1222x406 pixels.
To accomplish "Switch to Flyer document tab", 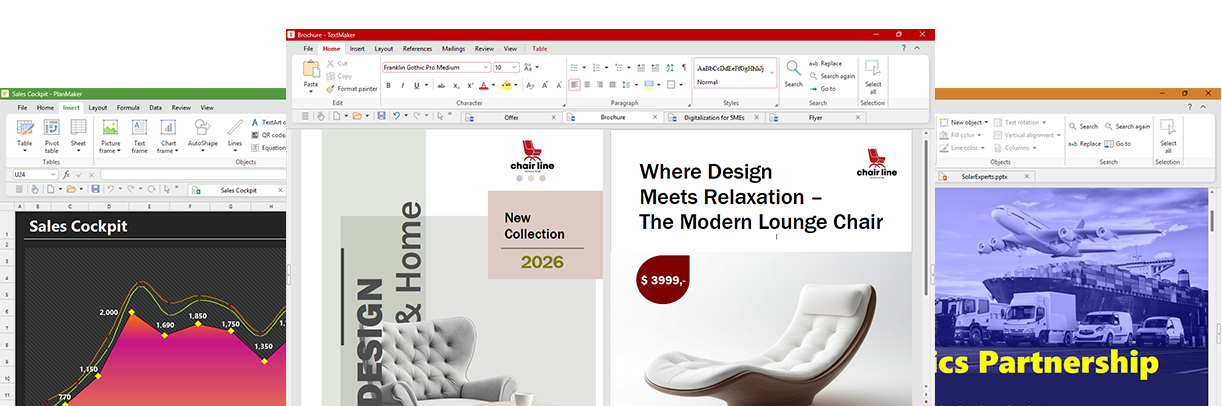I will pos(815,117).
